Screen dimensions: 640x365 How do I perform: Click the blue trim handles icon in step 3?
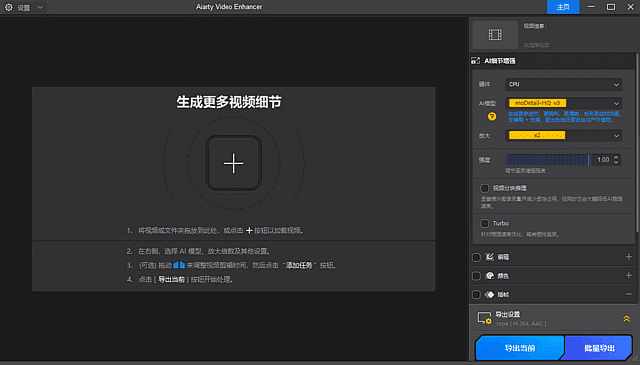tap(179, 265)
